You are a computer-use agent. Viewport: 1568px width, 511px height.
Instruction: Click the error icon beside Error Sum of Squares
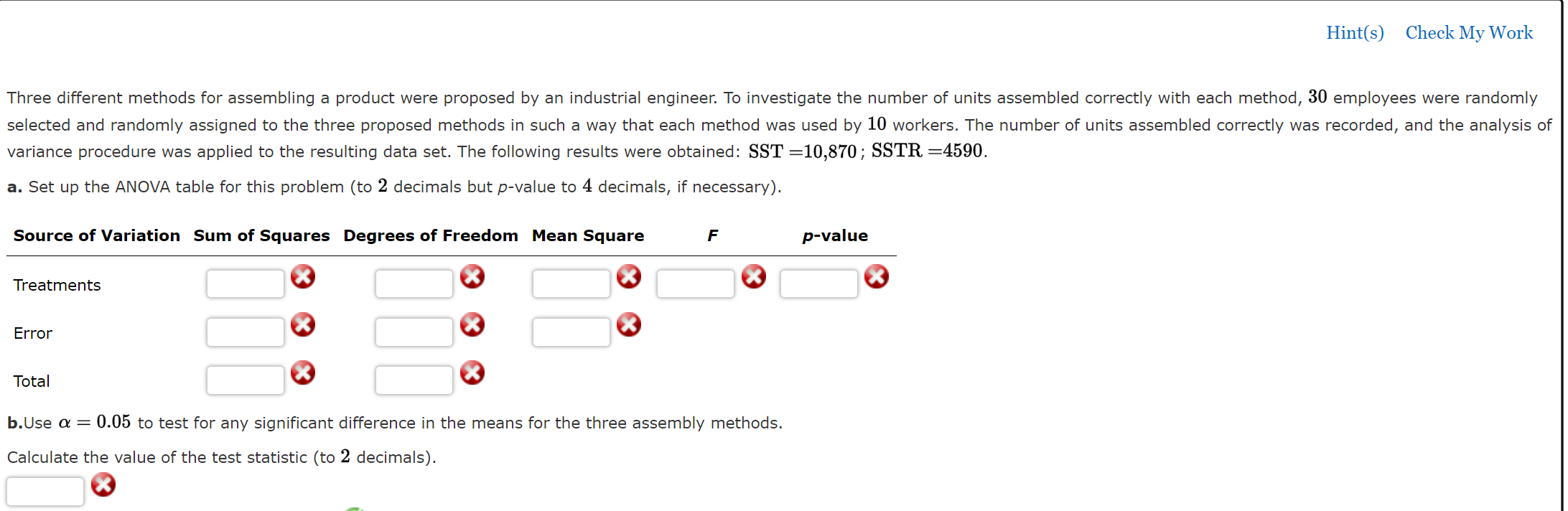pyautogui.click(x=303, y=324)
